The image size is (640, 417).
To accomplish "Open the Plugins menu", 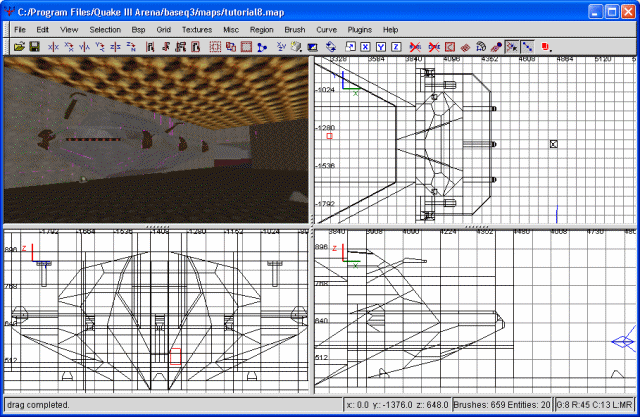I will click(x=360, y=29).
